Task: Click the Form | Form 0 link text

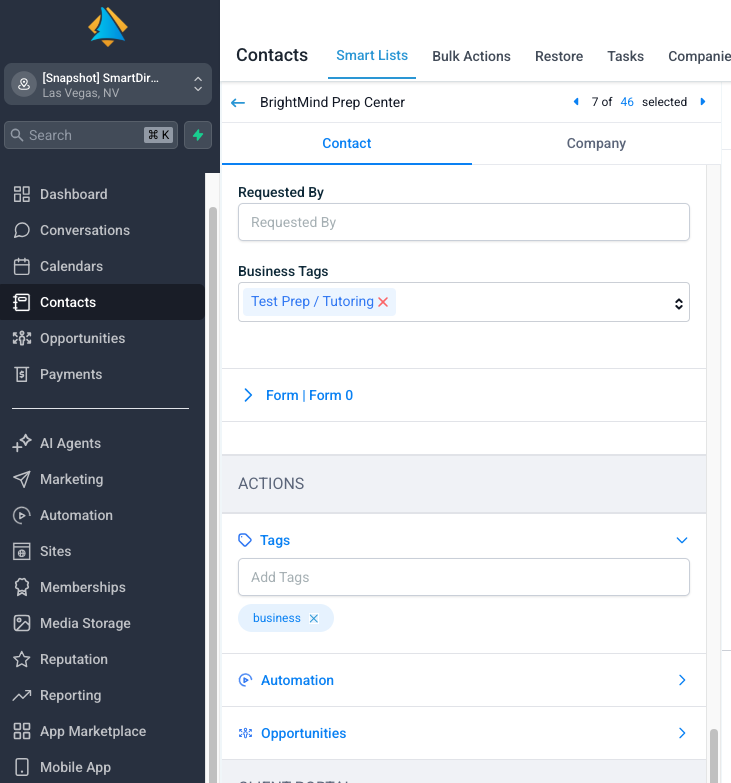Action: click(309, 395)
